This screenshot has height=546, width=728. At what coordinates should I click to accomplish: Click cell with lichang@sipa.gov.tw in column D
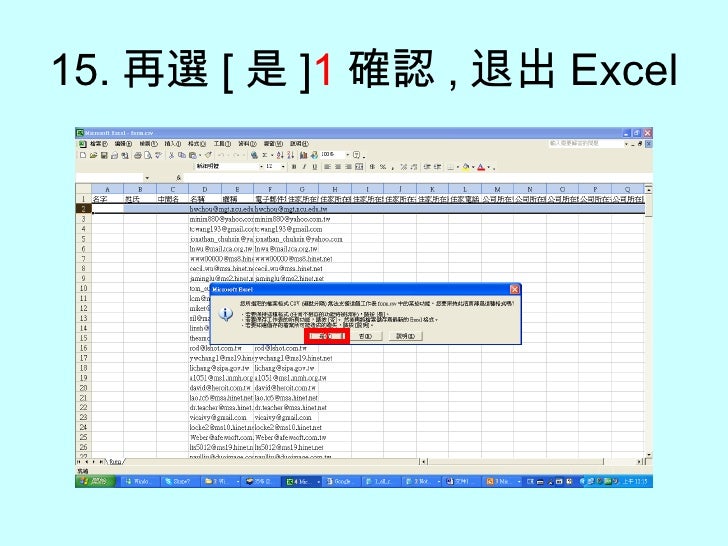[219, 368]
